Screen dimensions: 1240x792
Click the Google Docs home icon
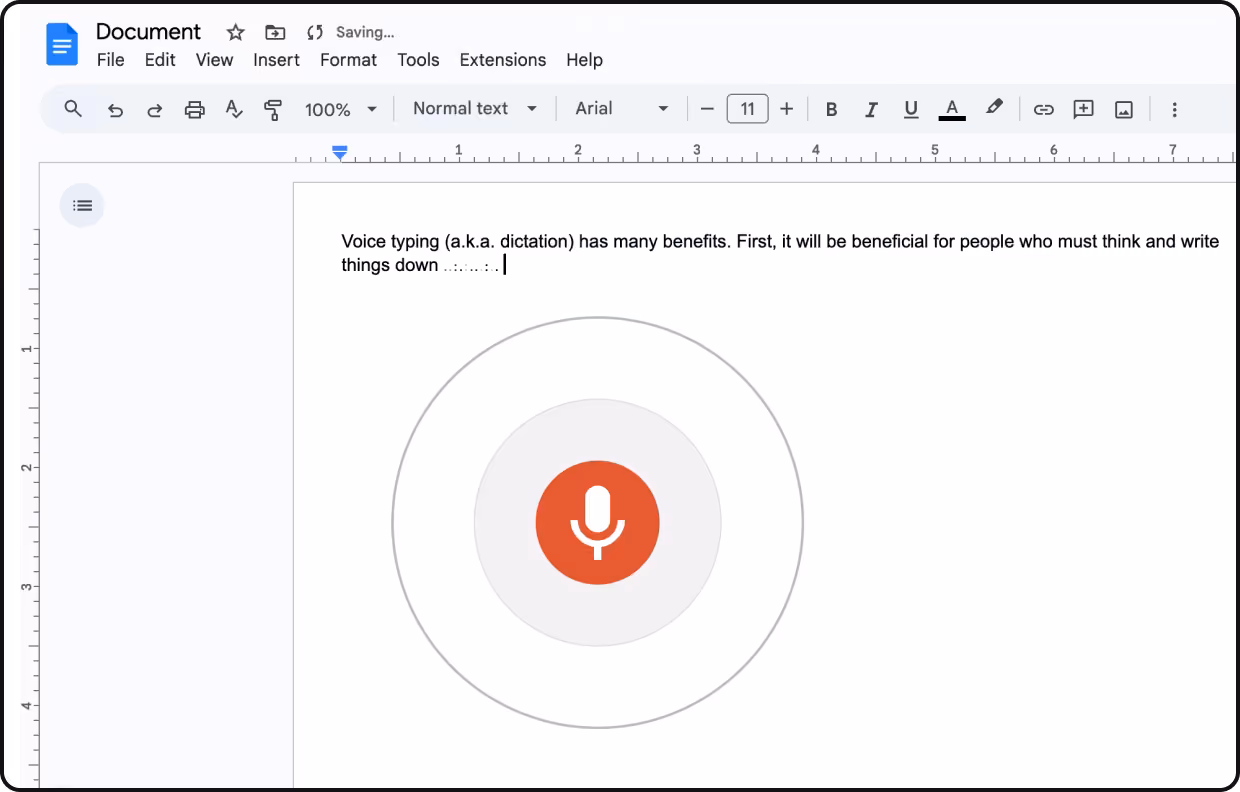point(62,45)
